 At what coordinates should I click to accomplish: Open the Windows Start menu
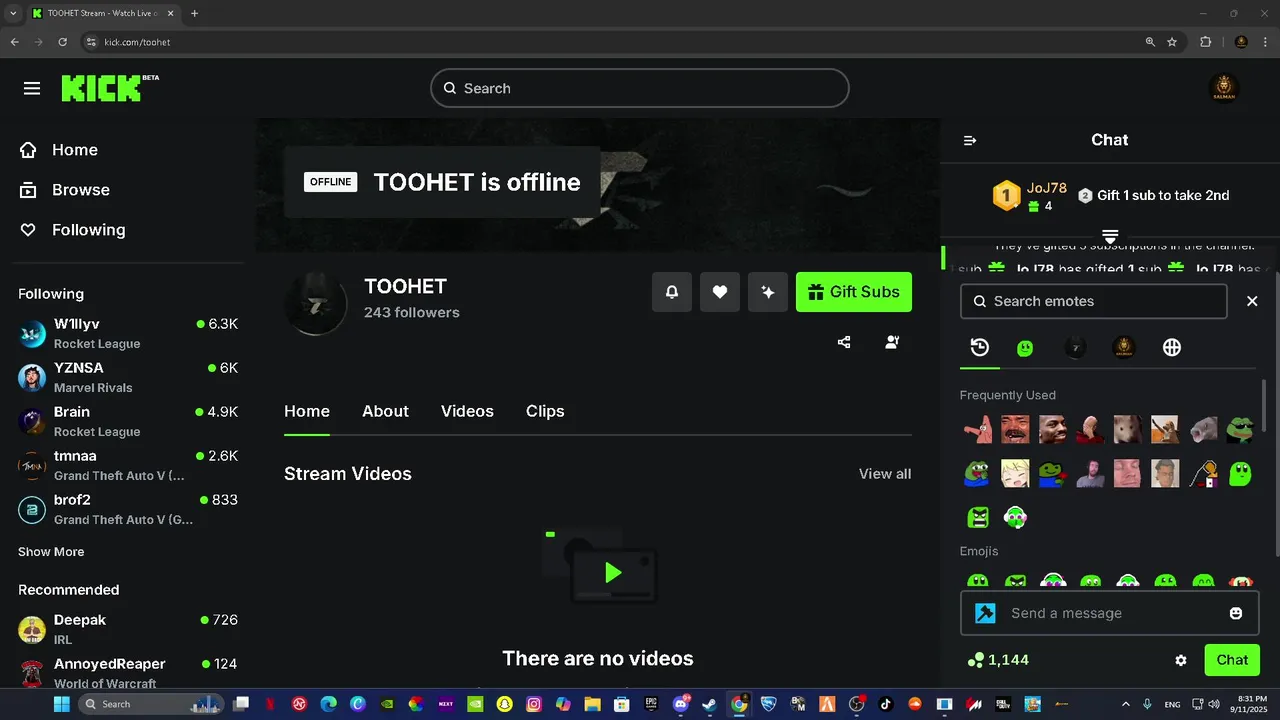click(x=61, y=704)
